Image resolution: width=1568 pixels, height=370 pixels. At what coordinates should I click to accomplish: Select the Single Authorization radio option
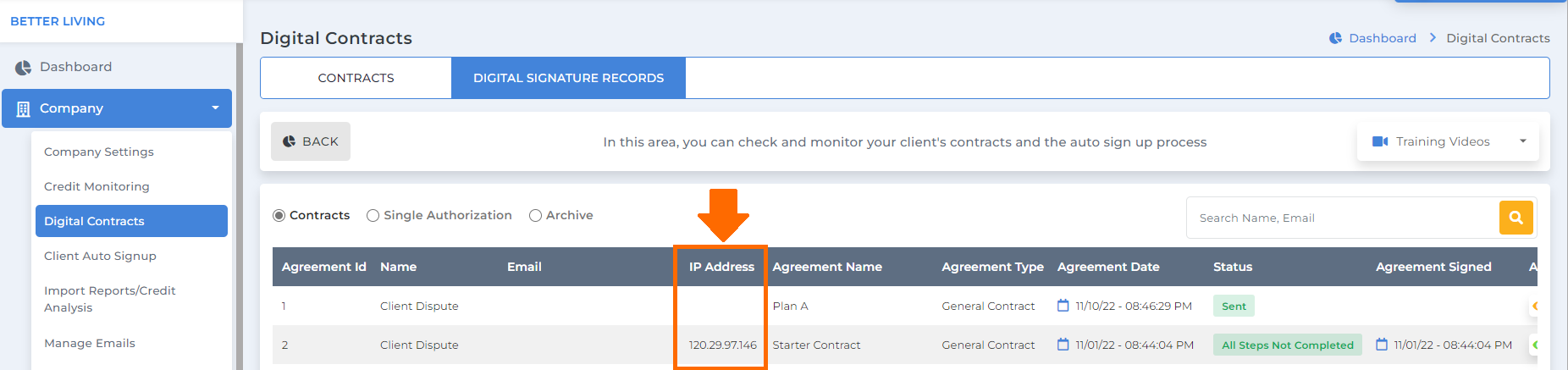click(373, 216)
